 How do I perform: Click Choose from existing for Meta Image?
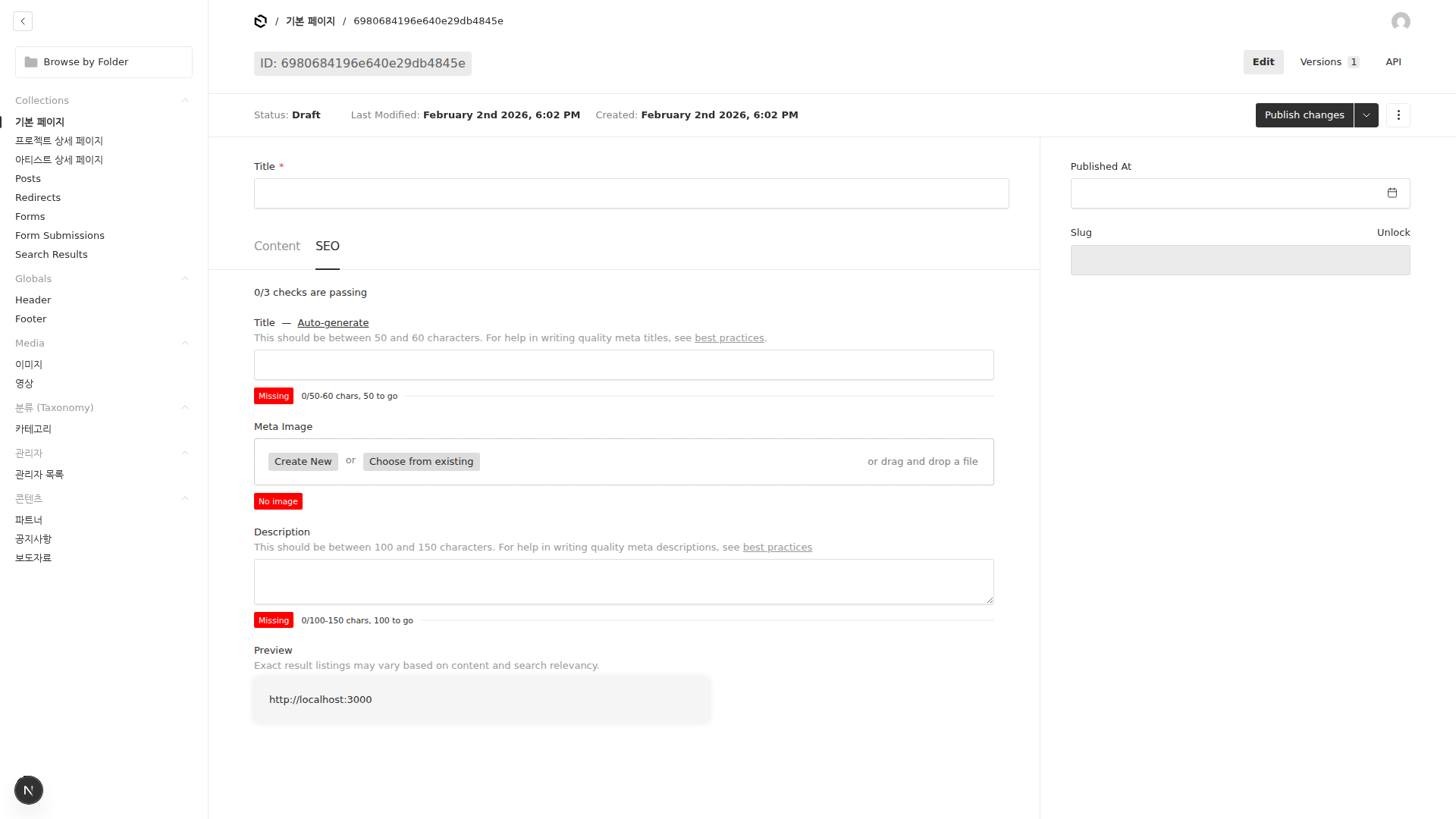click(421, 462)
